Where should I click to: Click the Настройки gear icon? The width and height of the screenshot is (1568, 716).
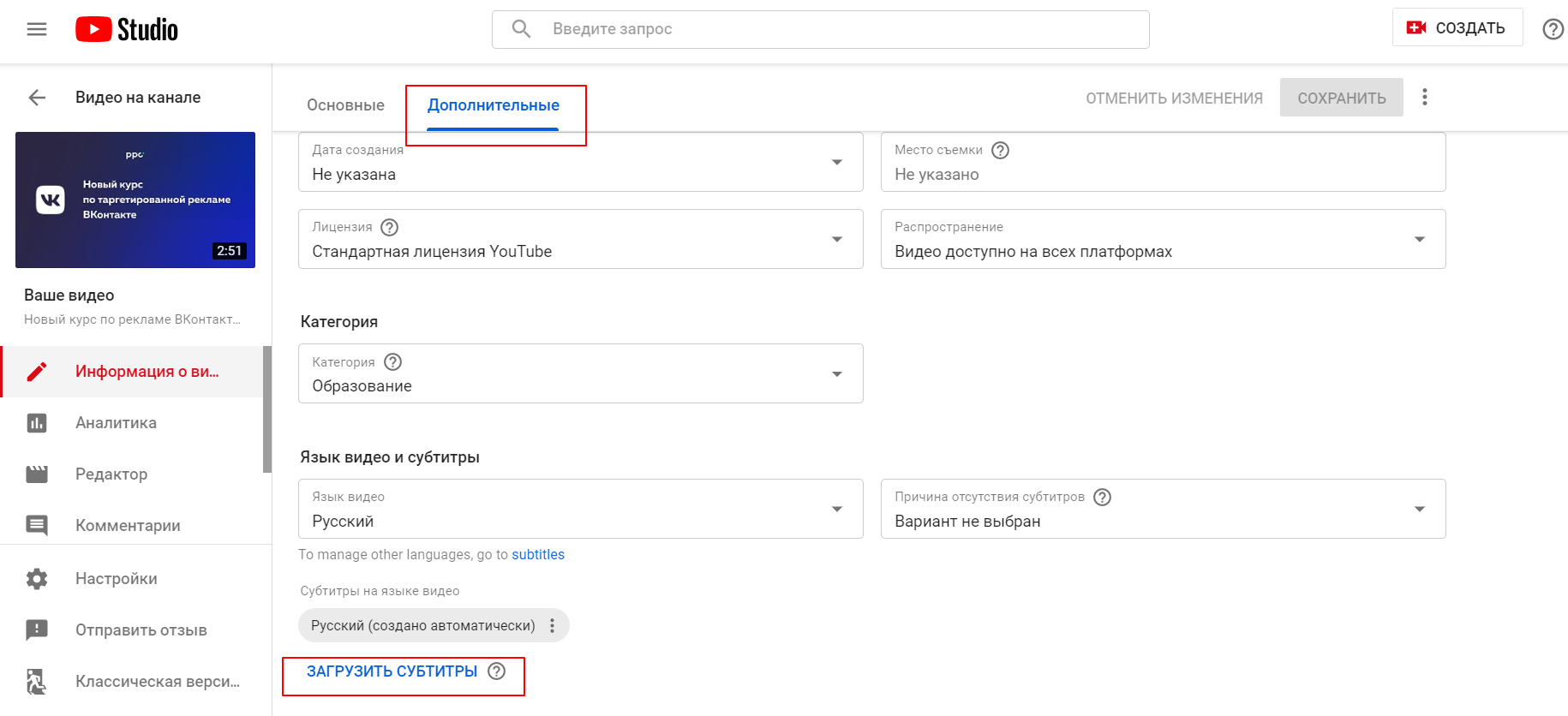37,579
